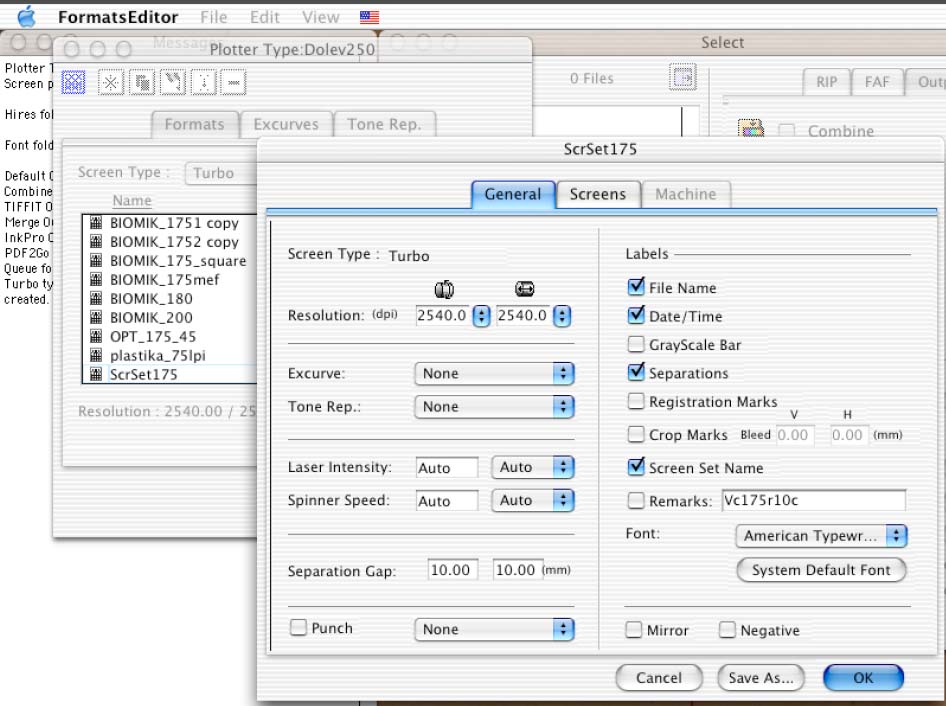Click the Save As... button
The image size is (946, 706).
(x=761, y=678)
